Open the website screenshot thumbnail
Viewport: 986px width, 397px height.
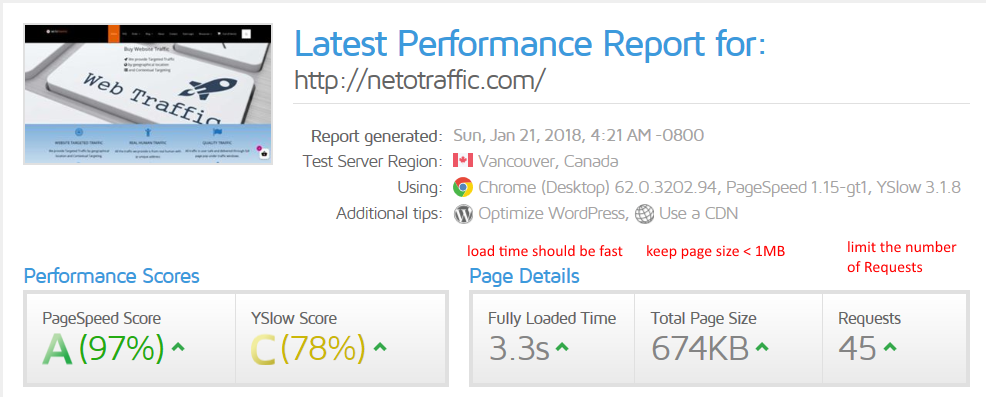coord(148,94)
